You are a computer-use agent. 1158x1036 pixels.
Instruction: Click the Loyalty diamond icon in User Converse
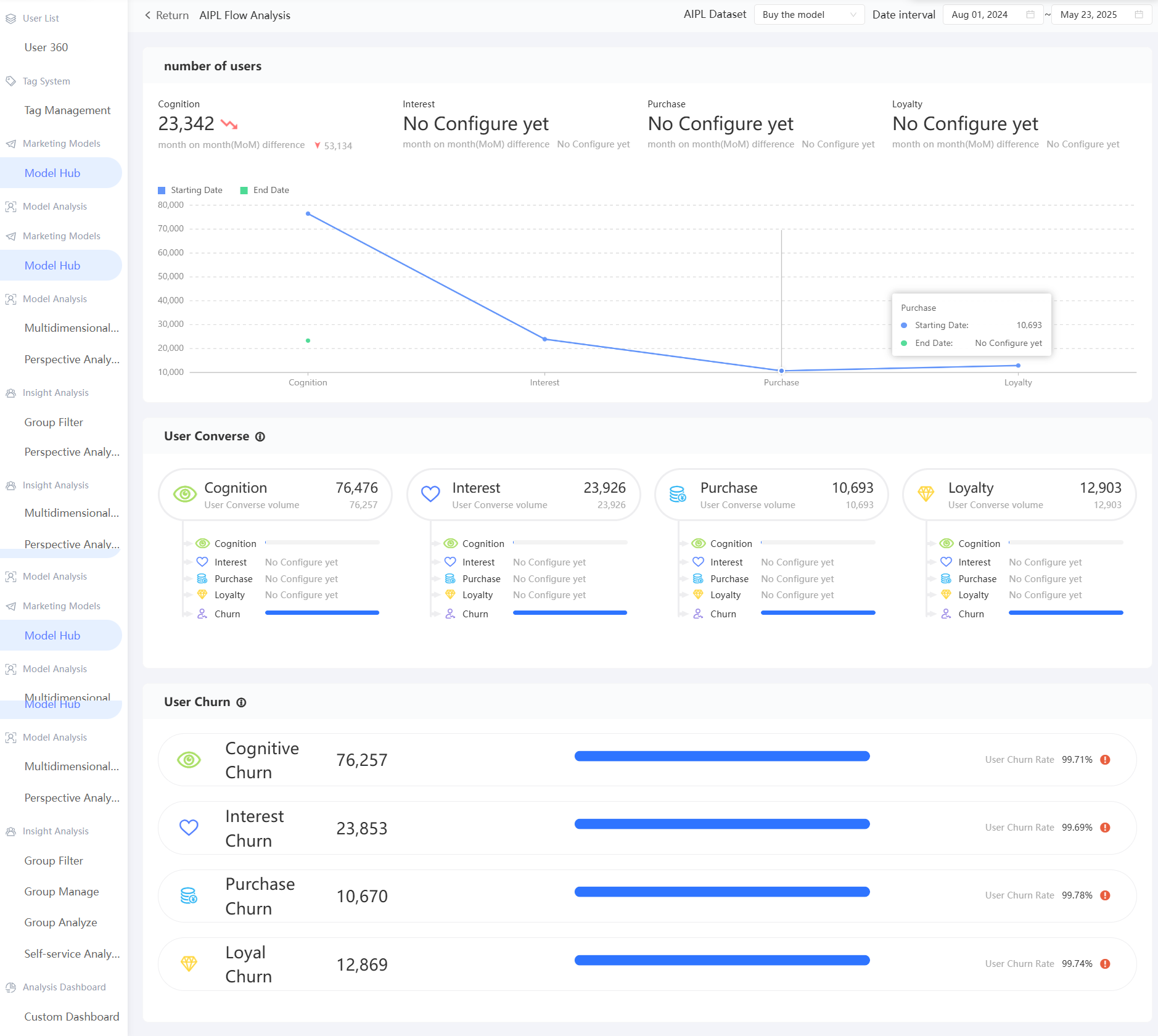926,494
